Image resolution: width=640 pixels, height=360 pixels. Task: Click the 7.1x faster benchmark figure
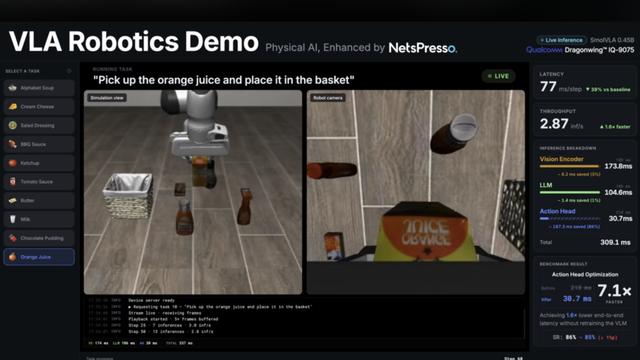coord(614,291)
